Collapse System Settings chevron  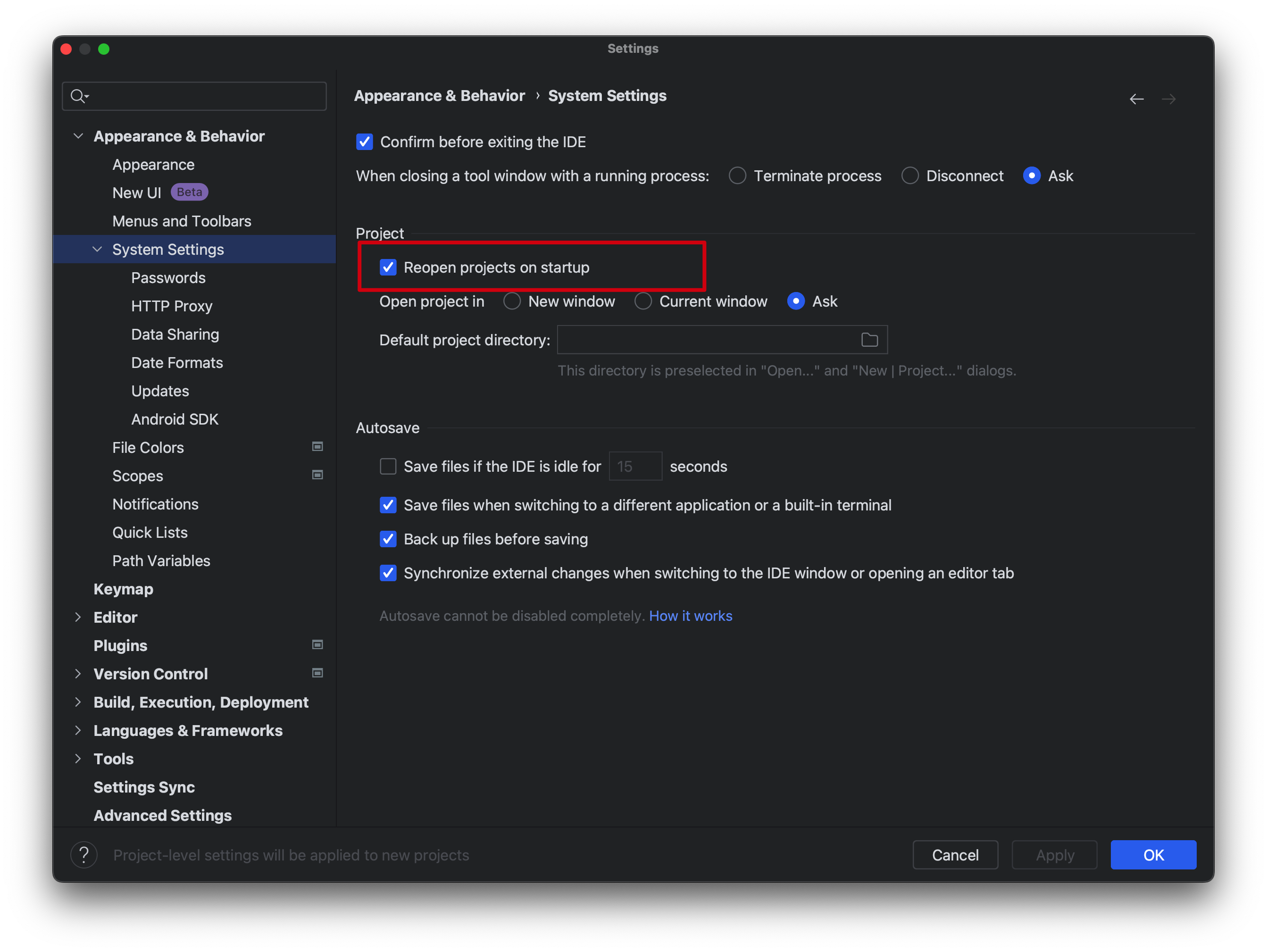click(x=97, y=249)
